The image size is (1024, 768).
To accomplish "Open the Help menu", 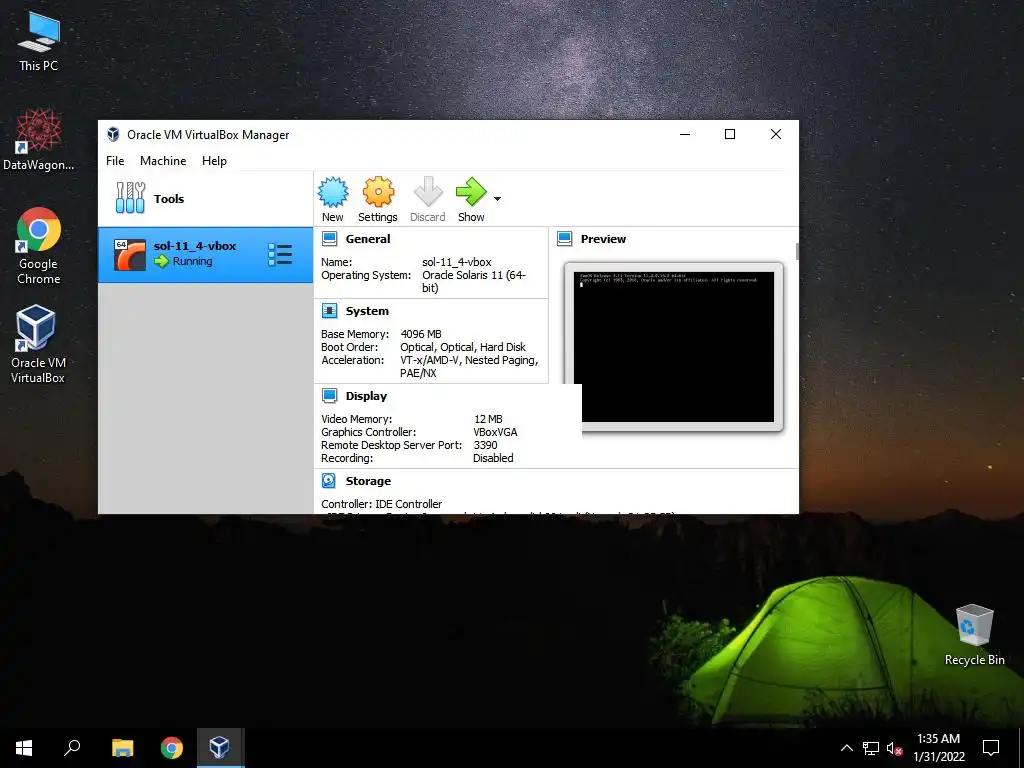I will tap(214, 161).
